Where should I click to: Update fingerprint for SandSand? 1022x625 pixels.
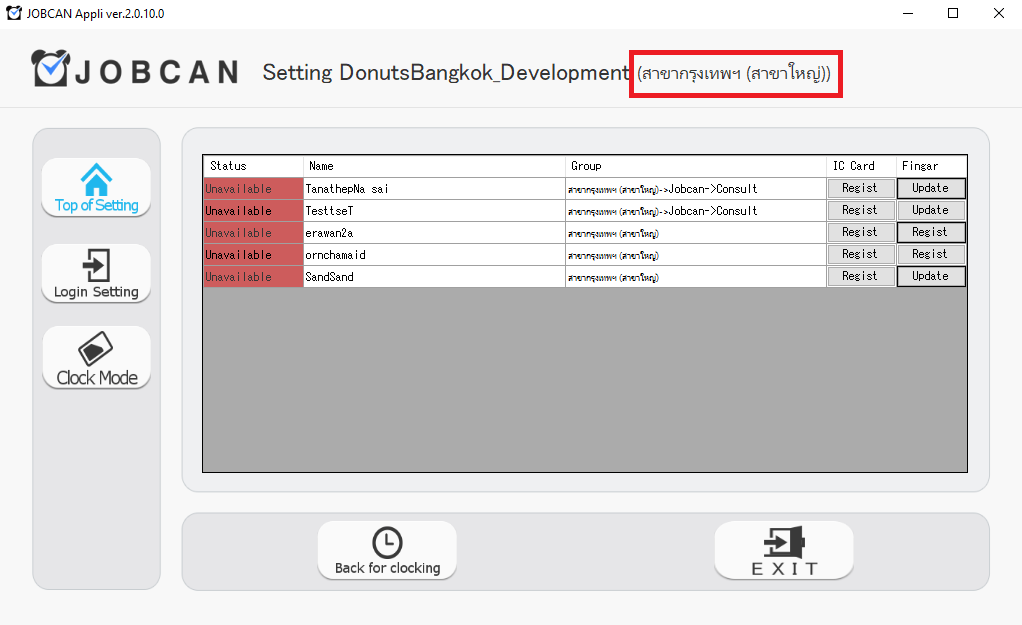pyautogui.click(x=930, y=276)
